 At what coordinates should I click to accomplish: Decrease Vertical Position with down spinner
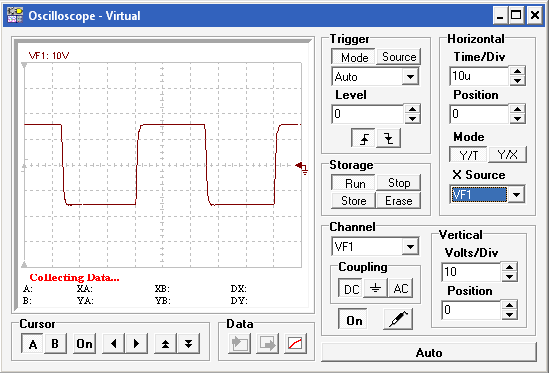coord(509,315)
